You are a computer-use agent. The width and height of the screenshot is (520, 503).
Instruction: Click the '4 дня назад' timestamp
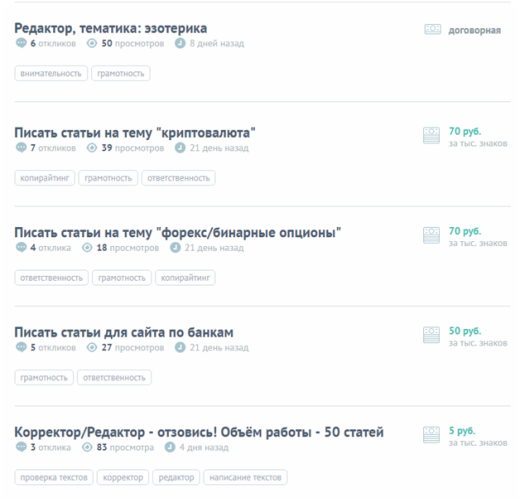click(204, 447)
